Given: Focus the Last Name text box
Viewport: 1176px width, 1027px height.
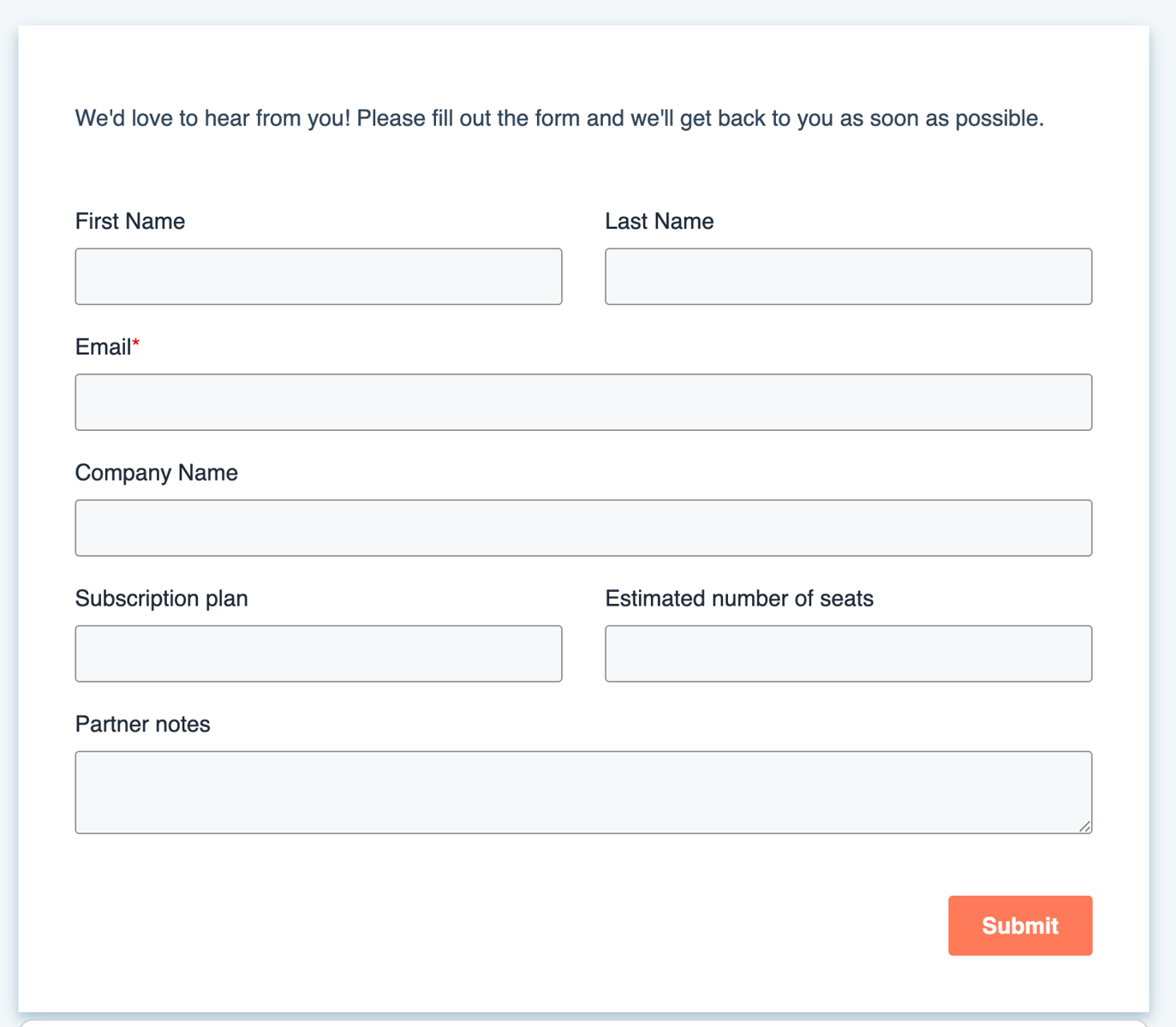Looking at the screenshot, I should (x=849, y=277).
